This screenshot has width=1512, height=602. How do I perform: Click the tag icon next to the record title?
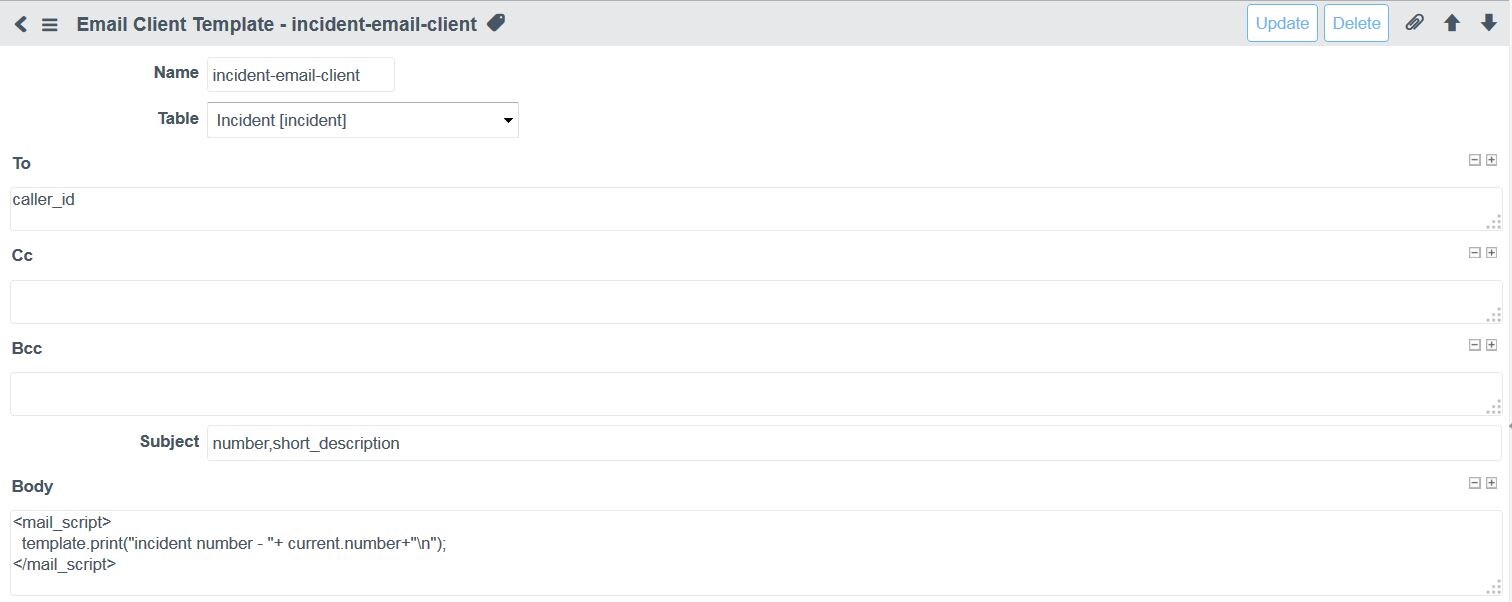496,22
